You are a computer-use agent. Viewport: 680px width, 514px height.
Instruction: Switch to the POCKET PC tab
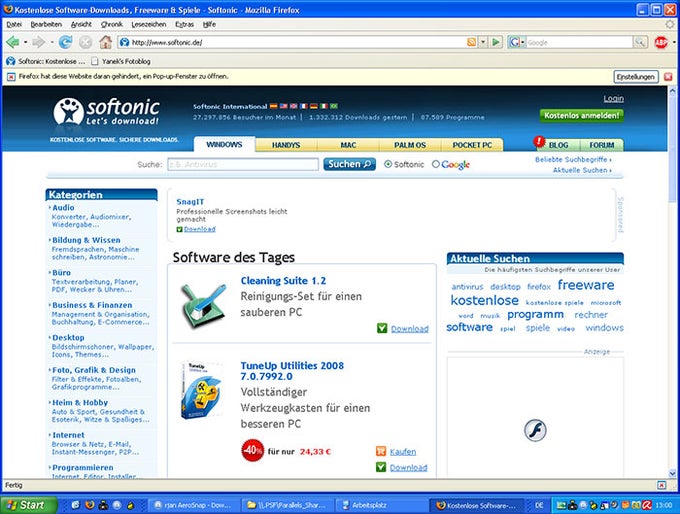(472, 144)
